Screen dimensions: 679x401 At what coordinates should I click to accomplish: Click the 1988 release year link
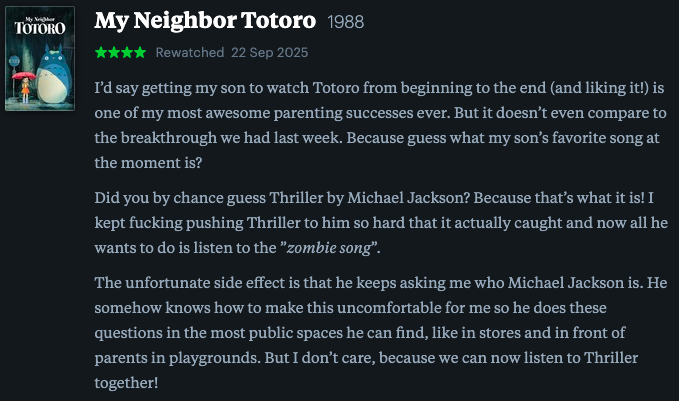click(x=346, y=22)
